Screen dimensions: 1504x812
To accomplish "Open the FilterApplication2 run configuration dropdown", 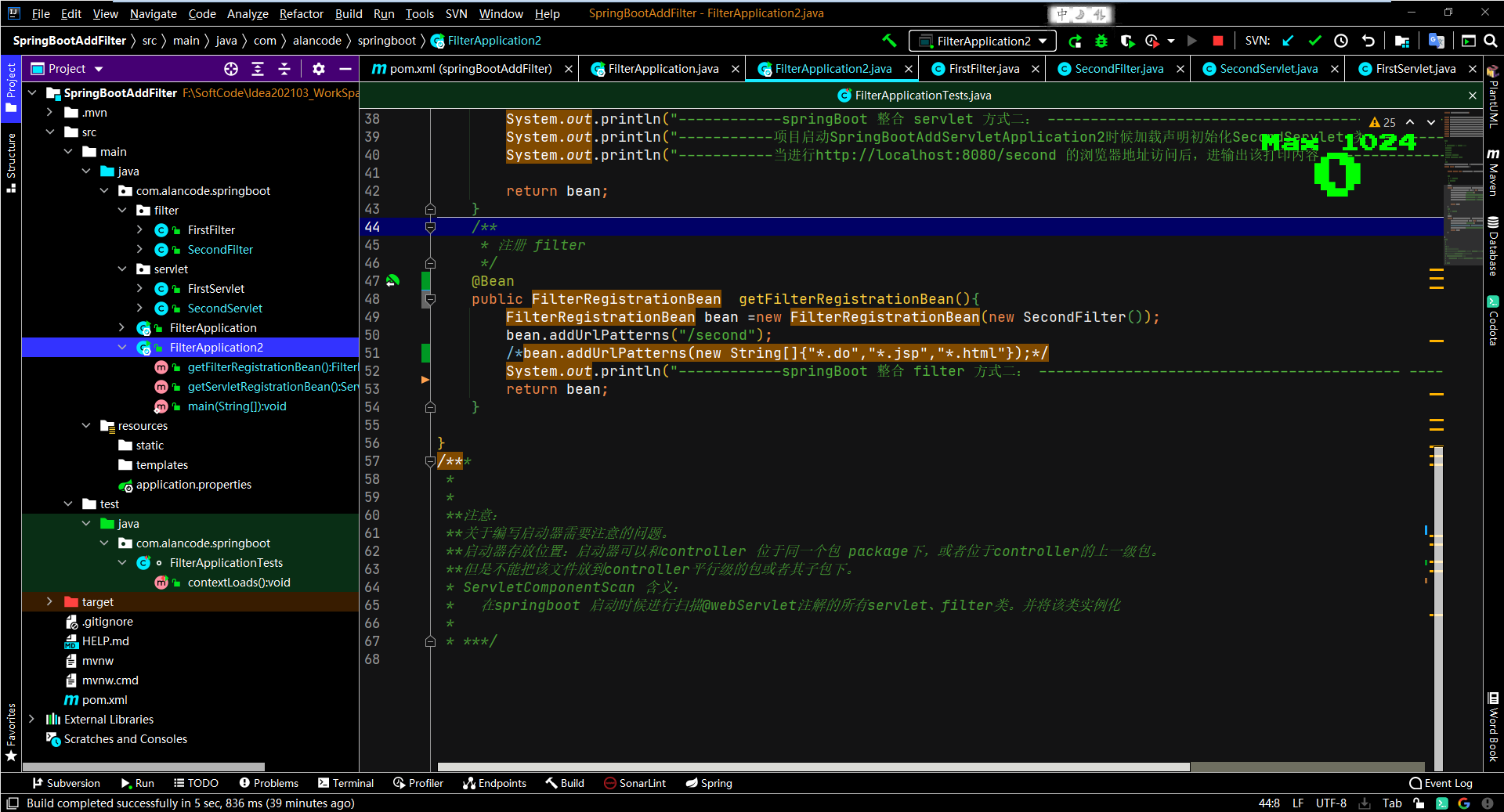I will [x=982, y=41].
